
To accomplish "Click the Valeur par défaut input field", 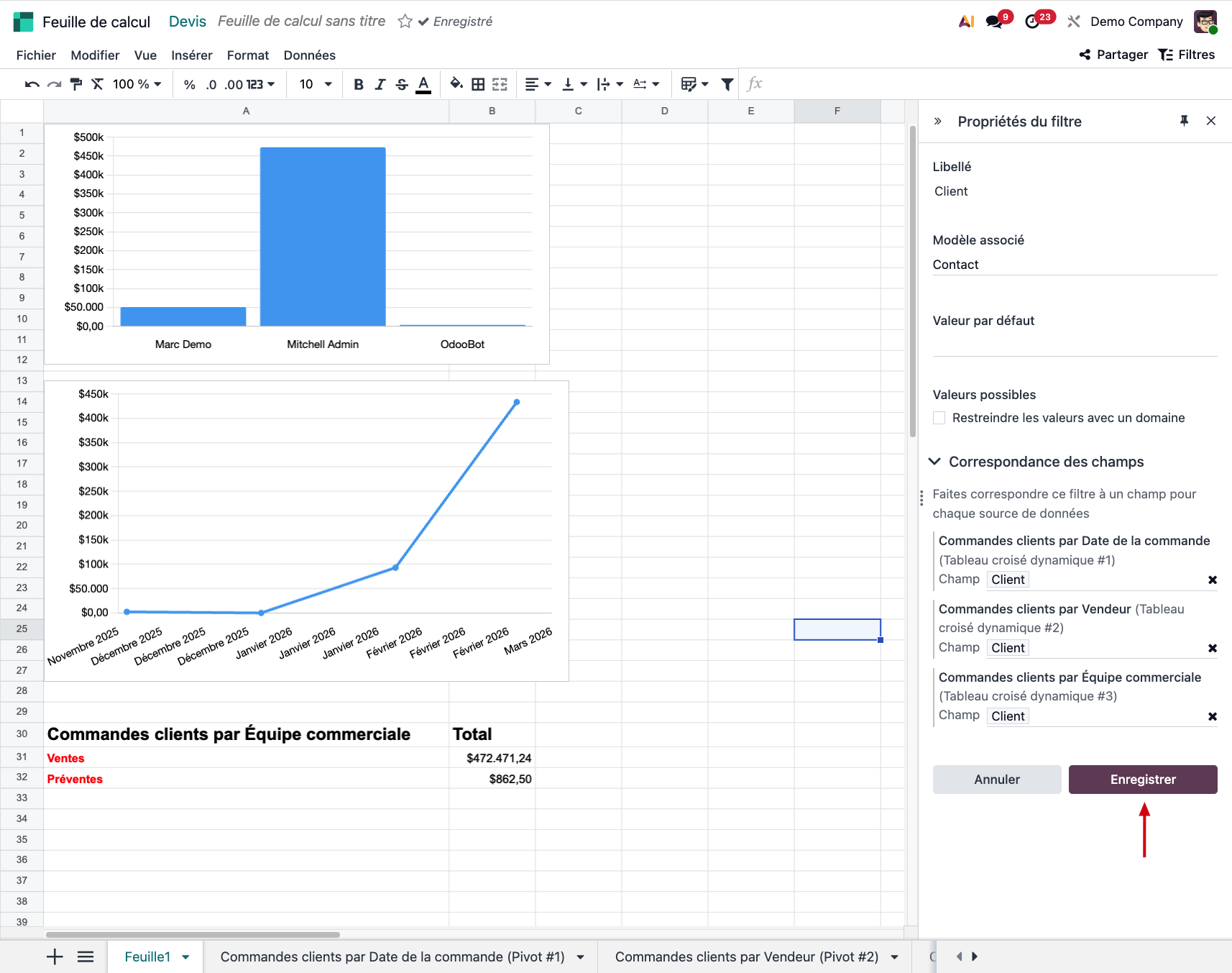I will coord(1074,344).
